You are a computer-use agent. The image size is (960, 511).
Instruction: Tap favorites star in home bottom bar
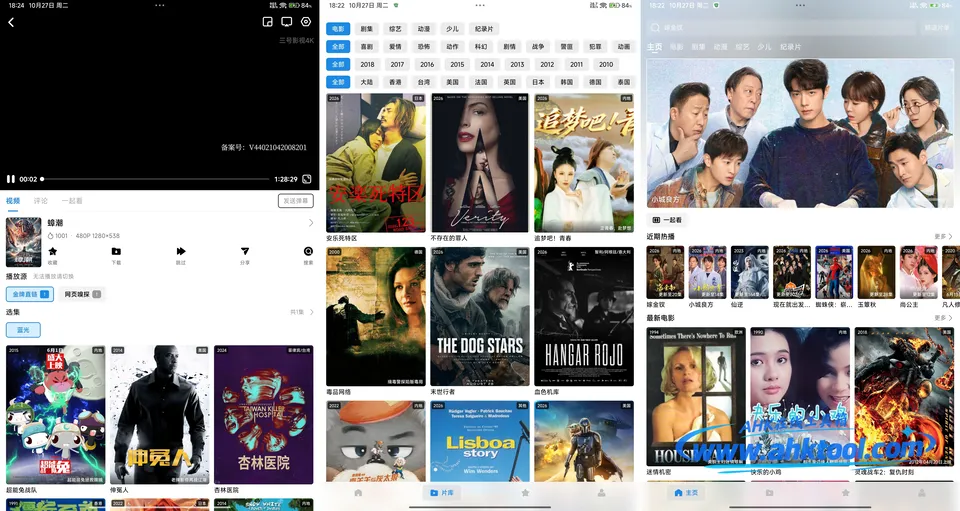pyautogui.click(x=846, y=493)
